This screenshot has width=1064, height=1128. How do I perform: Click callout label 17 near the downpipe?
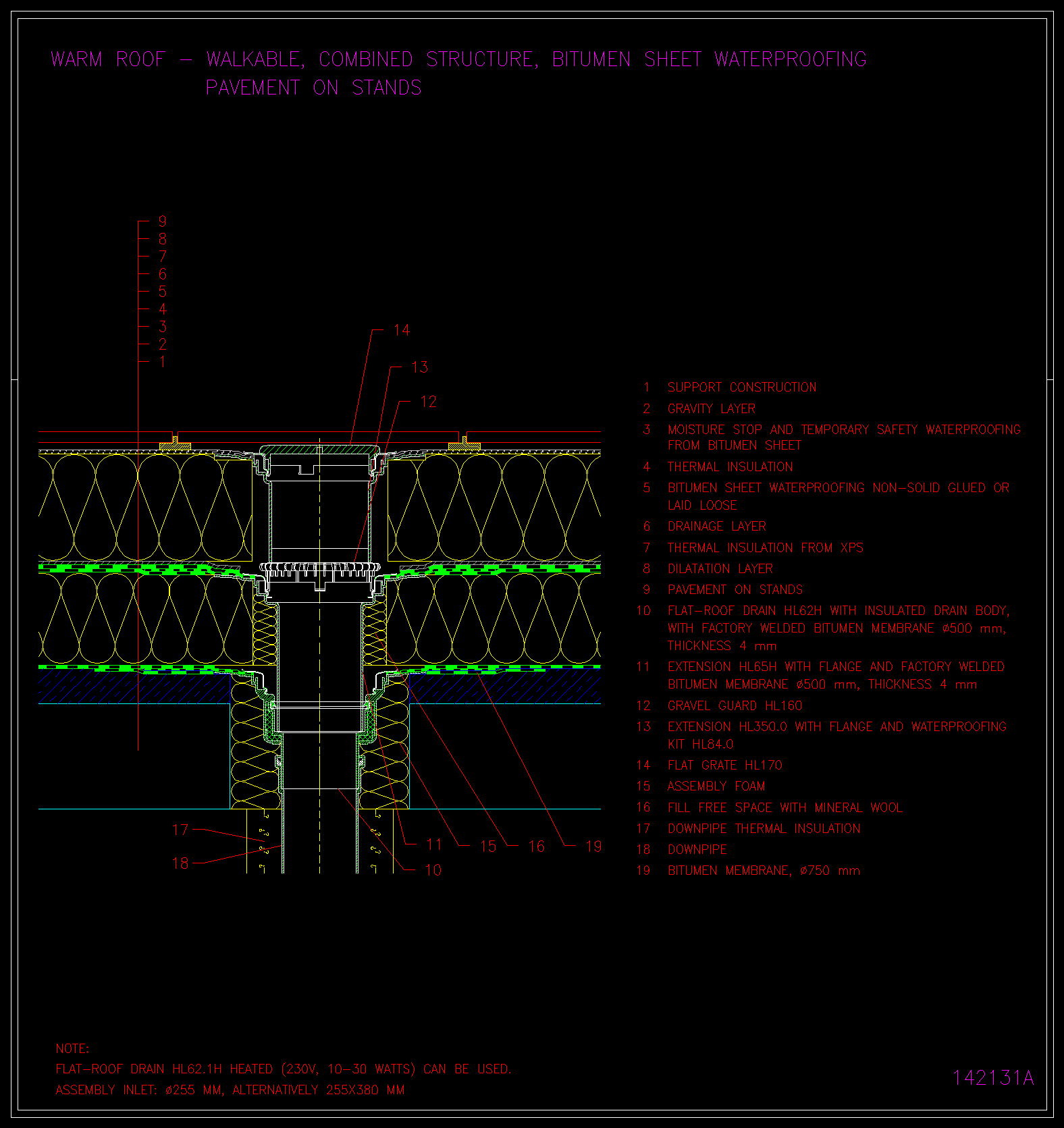click(180, 830)
